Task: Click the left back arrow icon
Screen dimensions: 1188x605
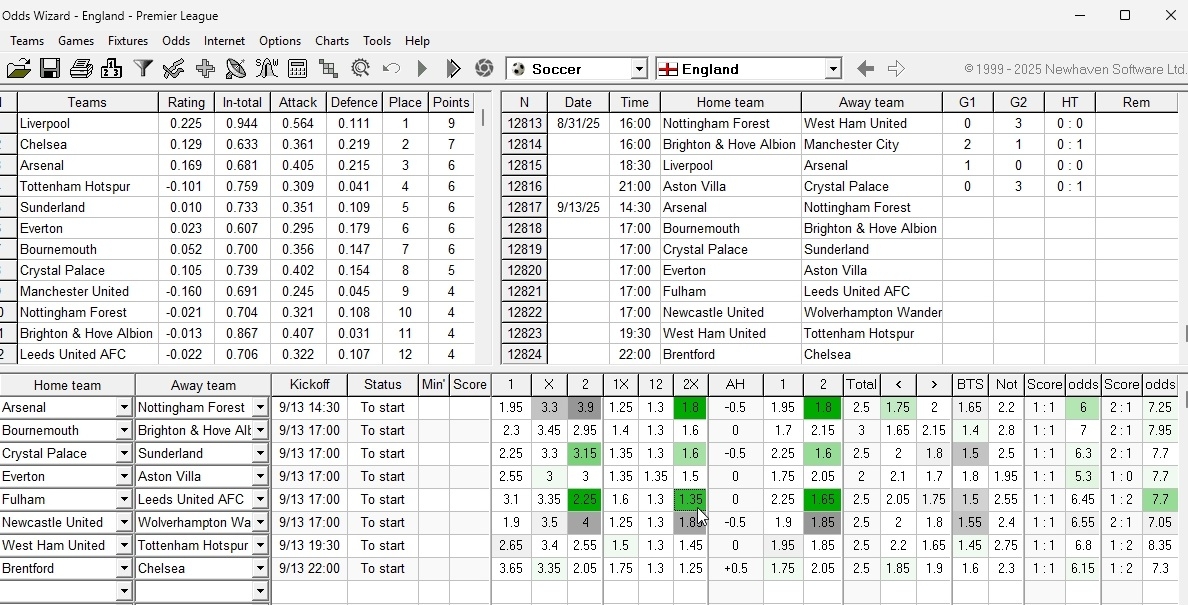Action: point(865,69)
